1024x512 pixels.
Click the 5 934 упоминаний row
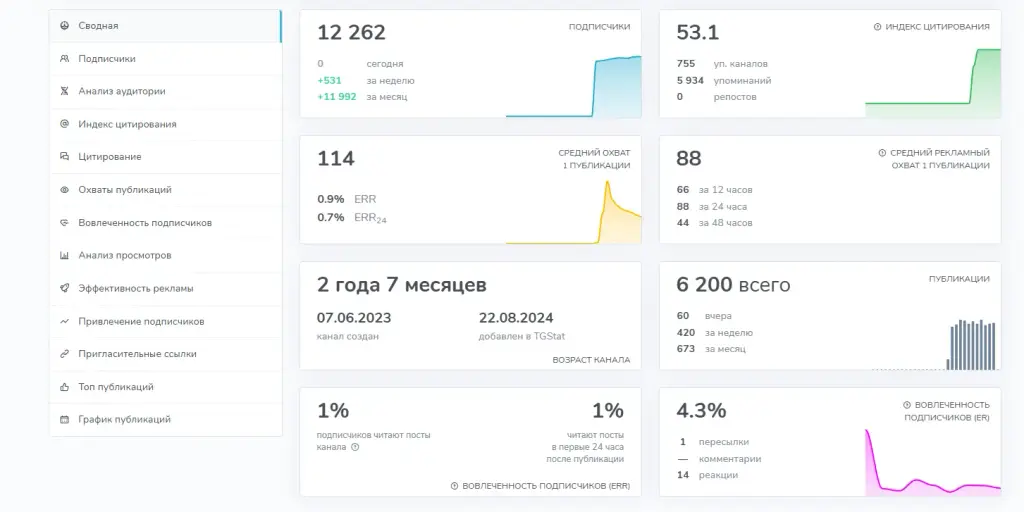tap(724, 81)
